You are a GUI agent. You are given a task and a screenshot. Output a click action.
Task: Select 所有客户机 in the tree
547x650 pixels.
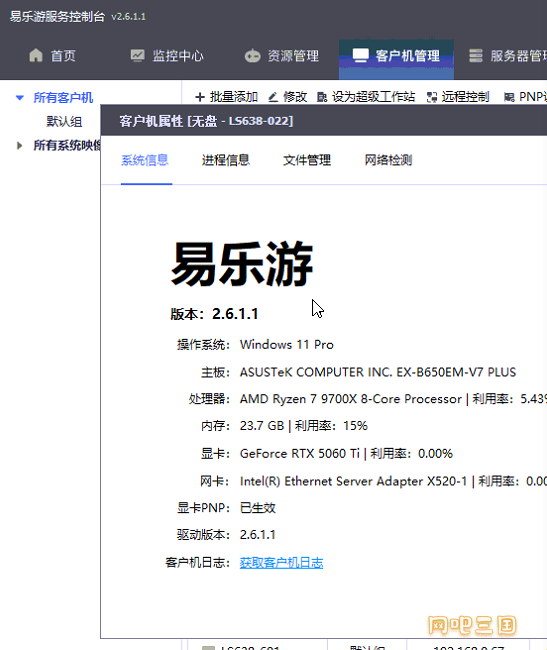(63, 98)
